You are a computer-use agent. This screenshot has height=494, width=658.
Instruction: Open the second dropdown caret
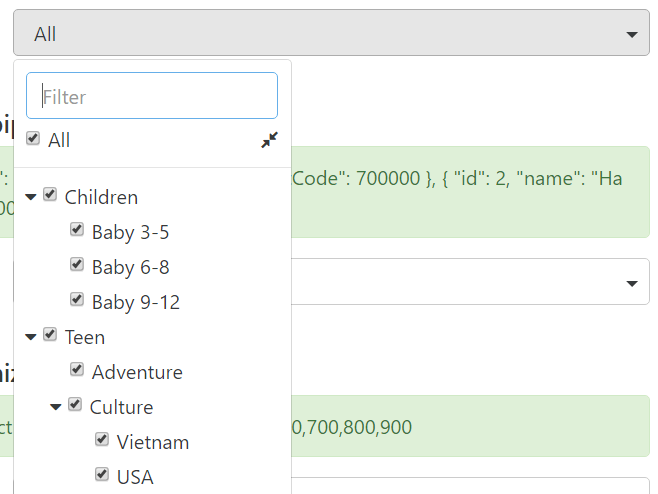coord(631,284)
